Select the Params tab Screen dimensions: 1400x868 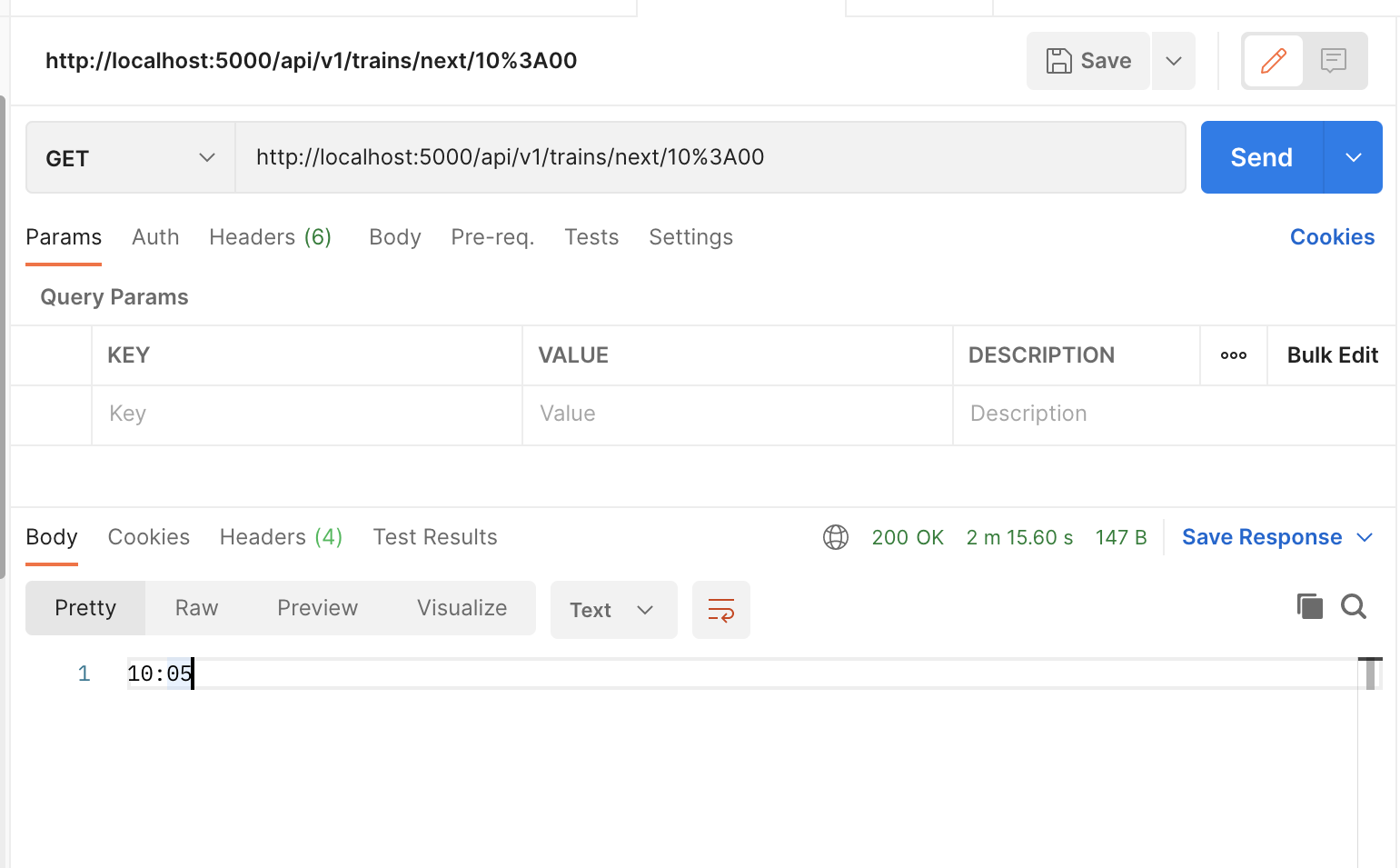click(x=64, y=237)
